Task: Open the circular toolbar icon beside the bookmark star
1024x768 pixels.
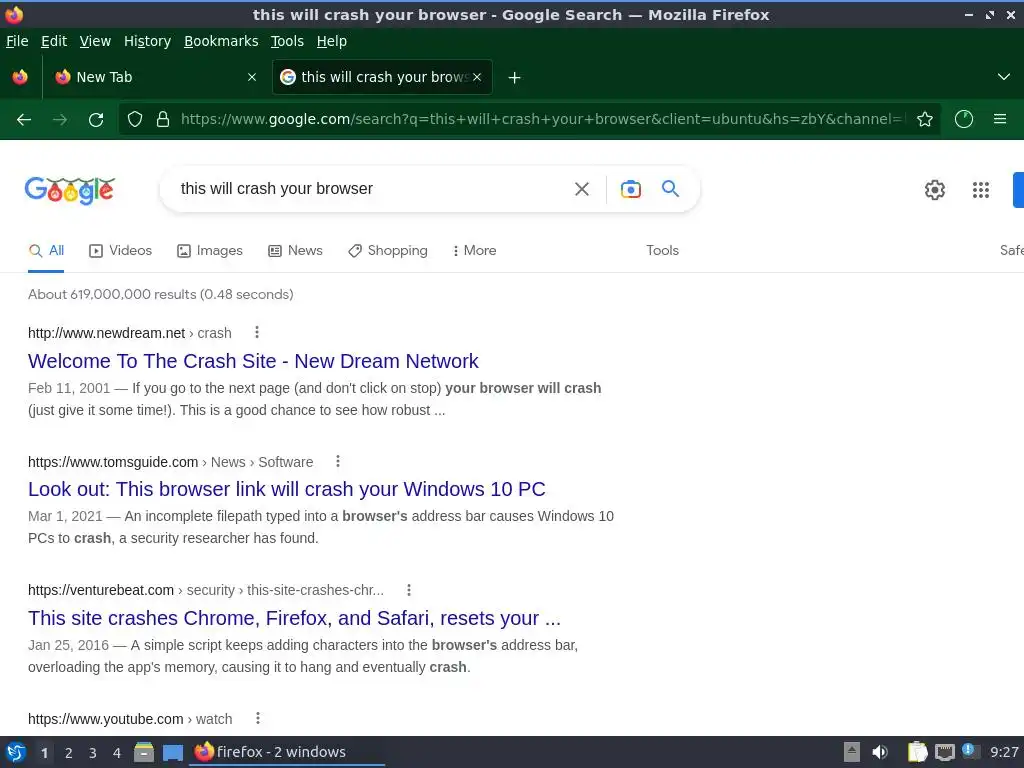Action: coord(963,119)
